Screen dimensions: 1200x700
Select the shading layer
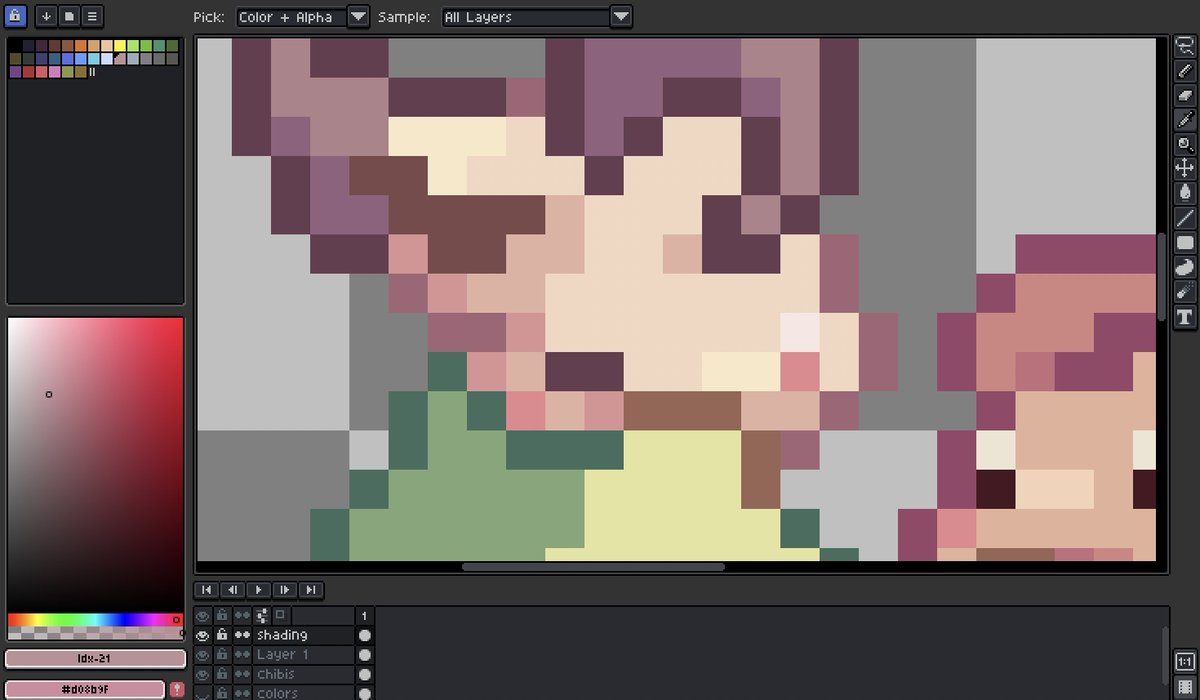pos(304,635)
